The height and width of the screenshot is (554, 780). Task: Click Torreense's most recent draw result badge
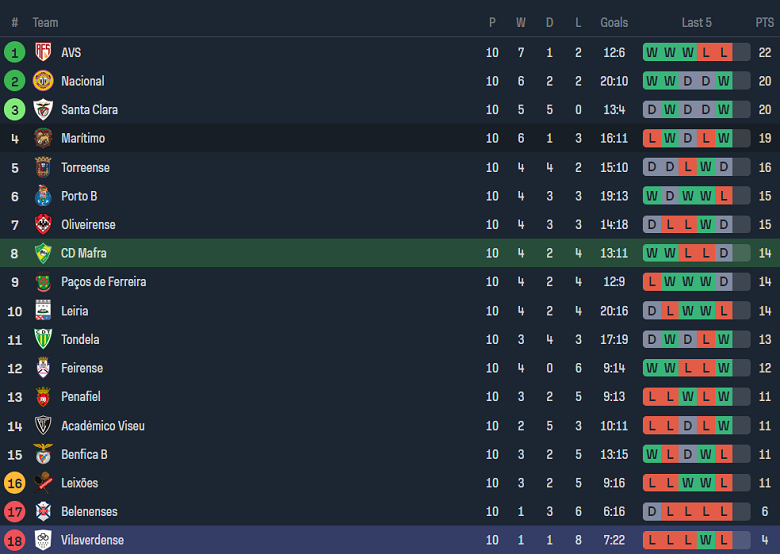tap(724, 167)
